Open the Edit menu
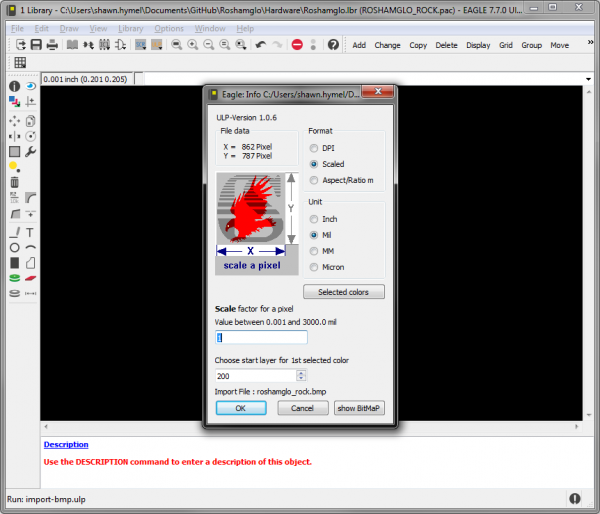This screenshot has height=514, width=600. tap(41, 28)
